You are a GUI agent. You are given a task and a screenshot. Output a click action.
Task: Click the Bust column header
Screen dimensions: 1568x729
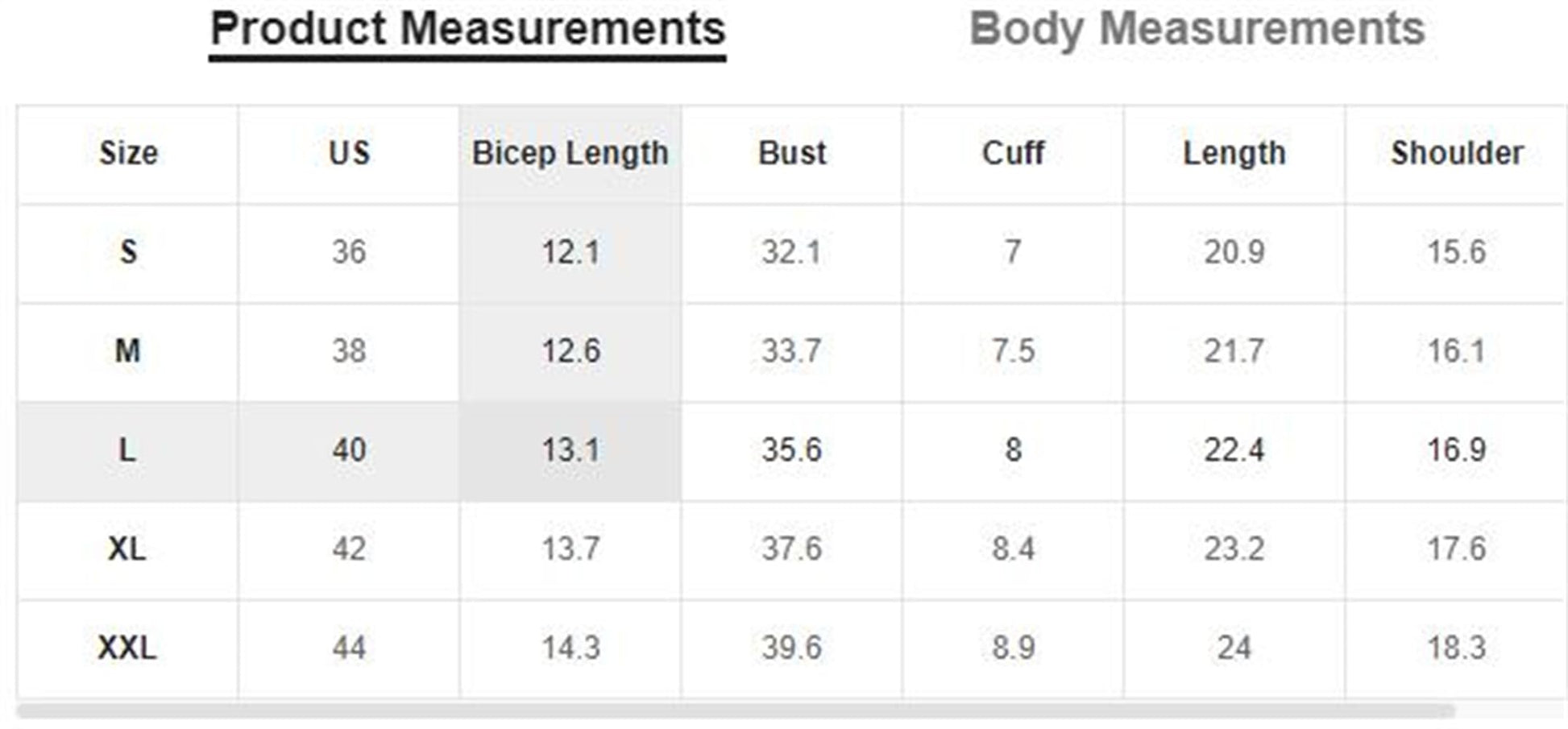pos(792,153)
